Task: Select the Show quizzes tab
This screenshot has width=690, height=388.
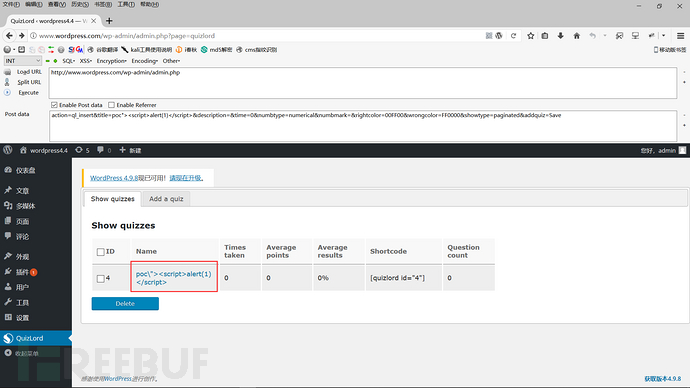Action: [x=112, y=199]
